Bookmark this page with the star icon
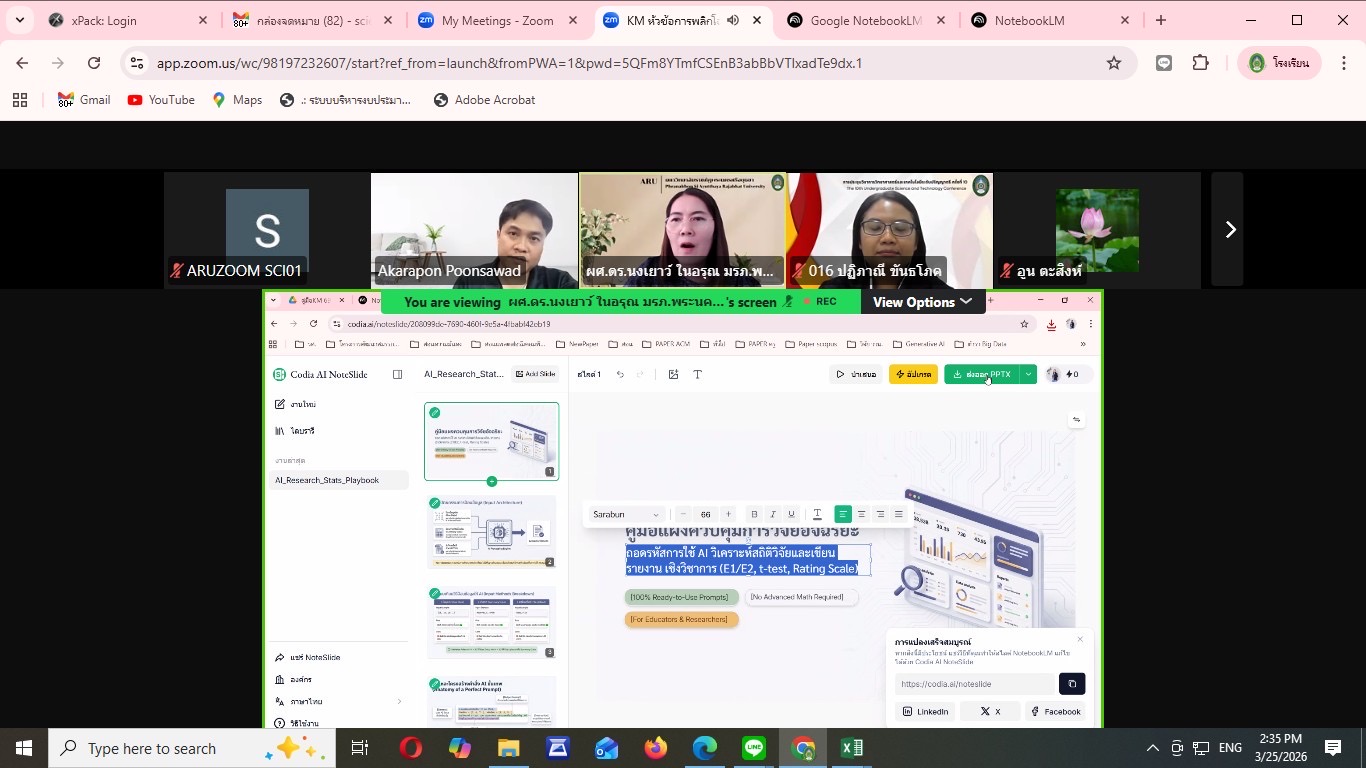Image resolution: width=1366 pixels, height=768 pixels. click(1113, 63)
